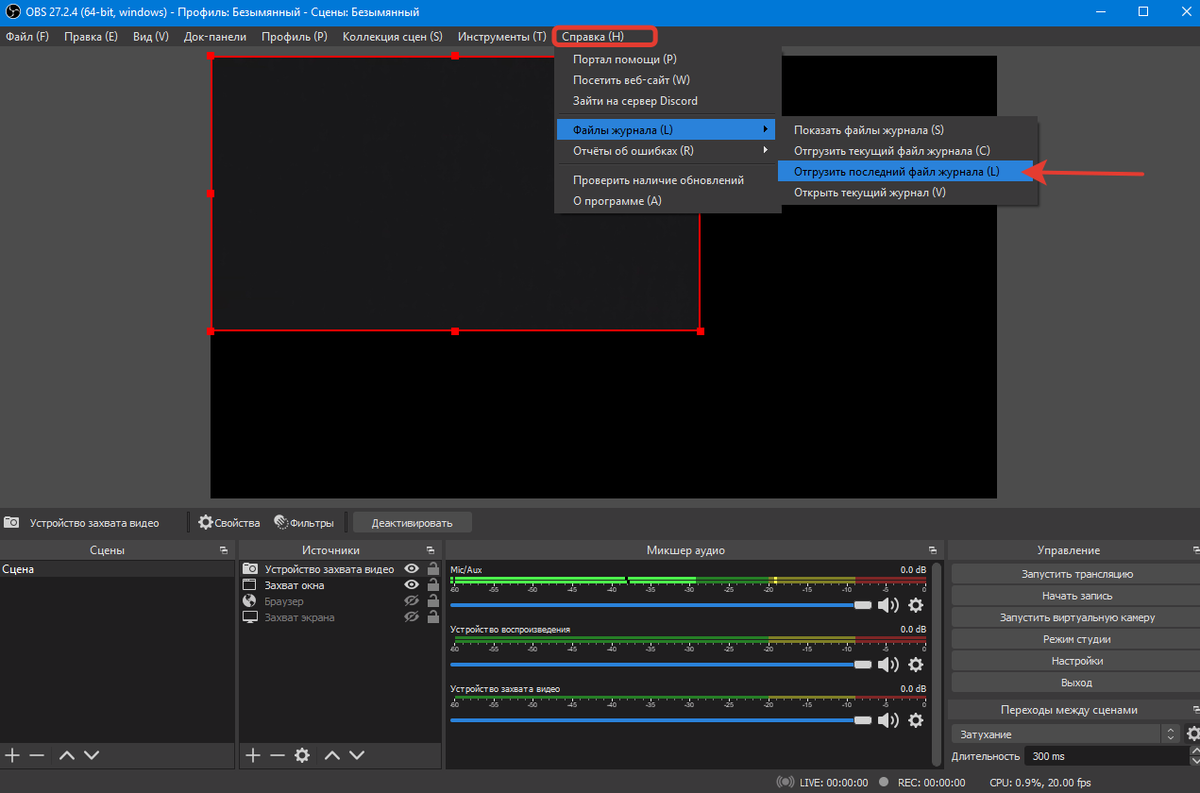Open source properties gear in Источники toolbar

pos(302,755)
